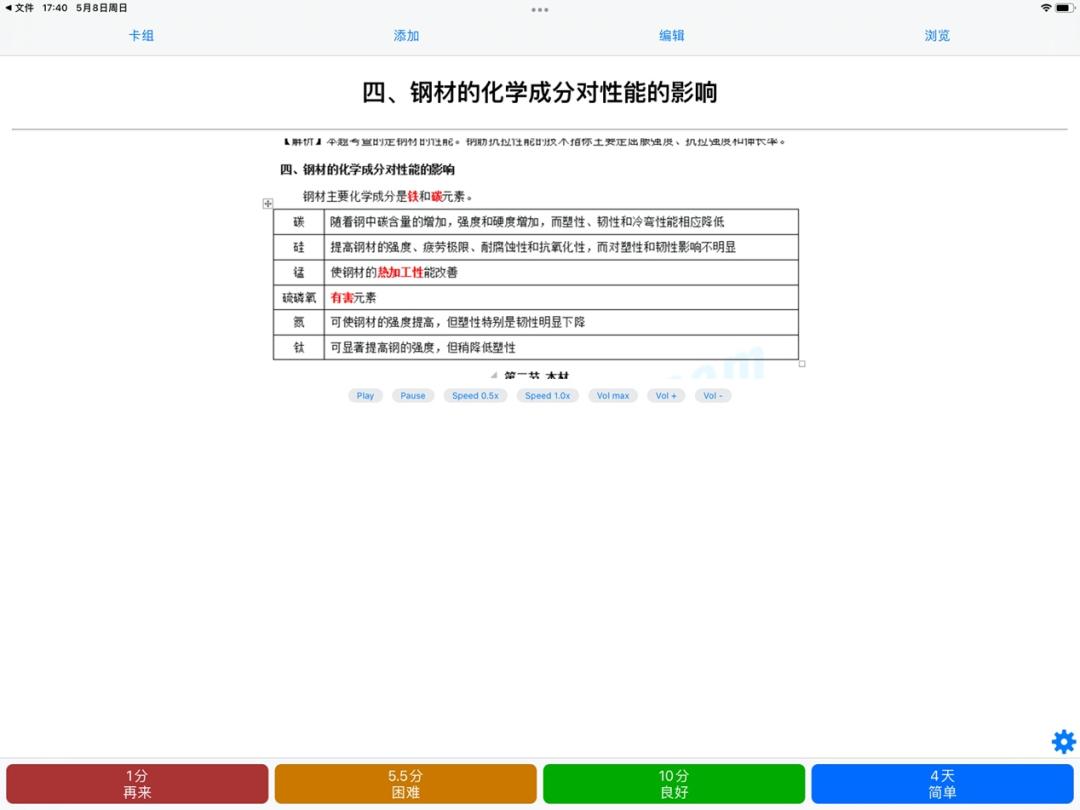Select the Wi-Fi icon in status bar

point(1046,8)
